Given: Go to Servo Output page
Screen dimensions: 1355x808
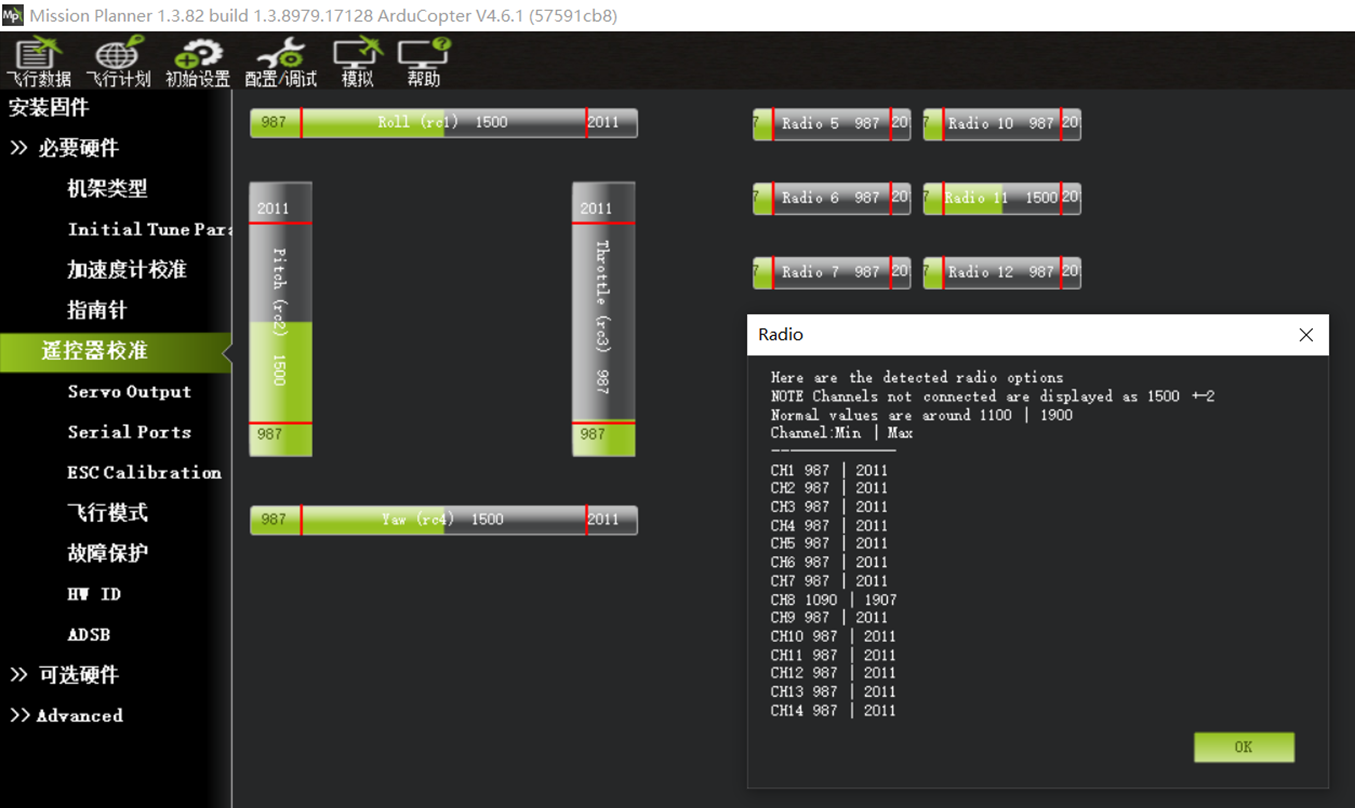Looking at the screenshot, I should [x=129, y=392].
